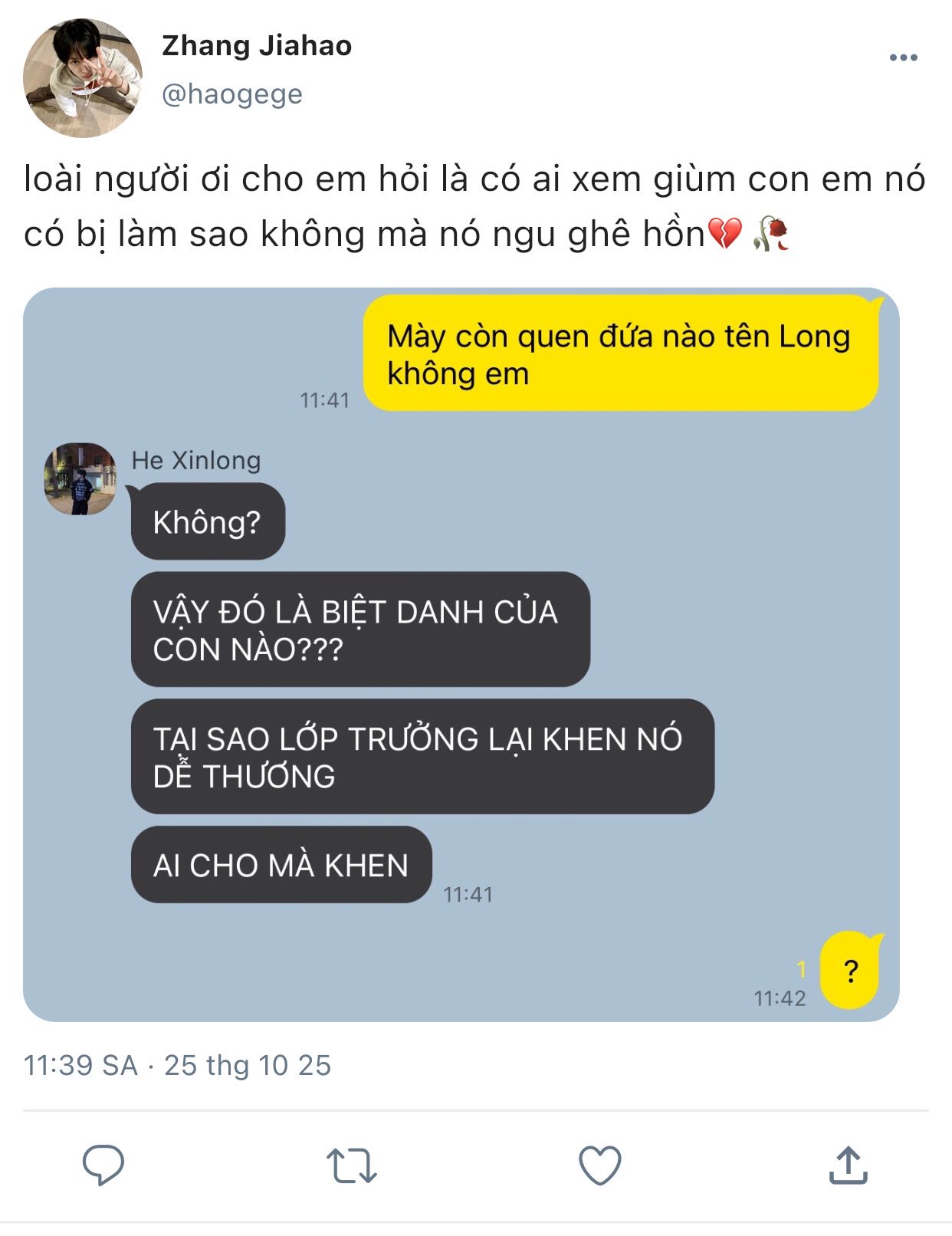Tap the 'TẠI SAO LỚP TRƯỞNG' bubble

[x=422, y=757]
